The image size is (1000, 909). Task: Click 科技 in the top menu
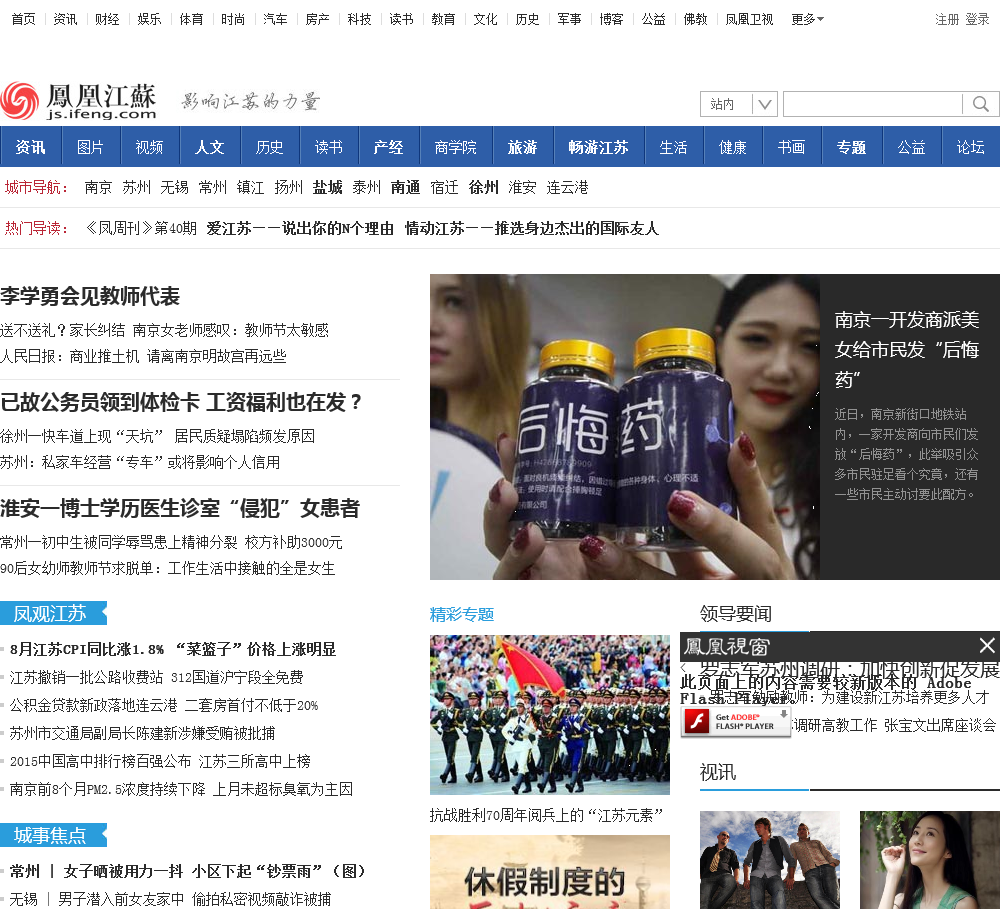tap(359, 19)
